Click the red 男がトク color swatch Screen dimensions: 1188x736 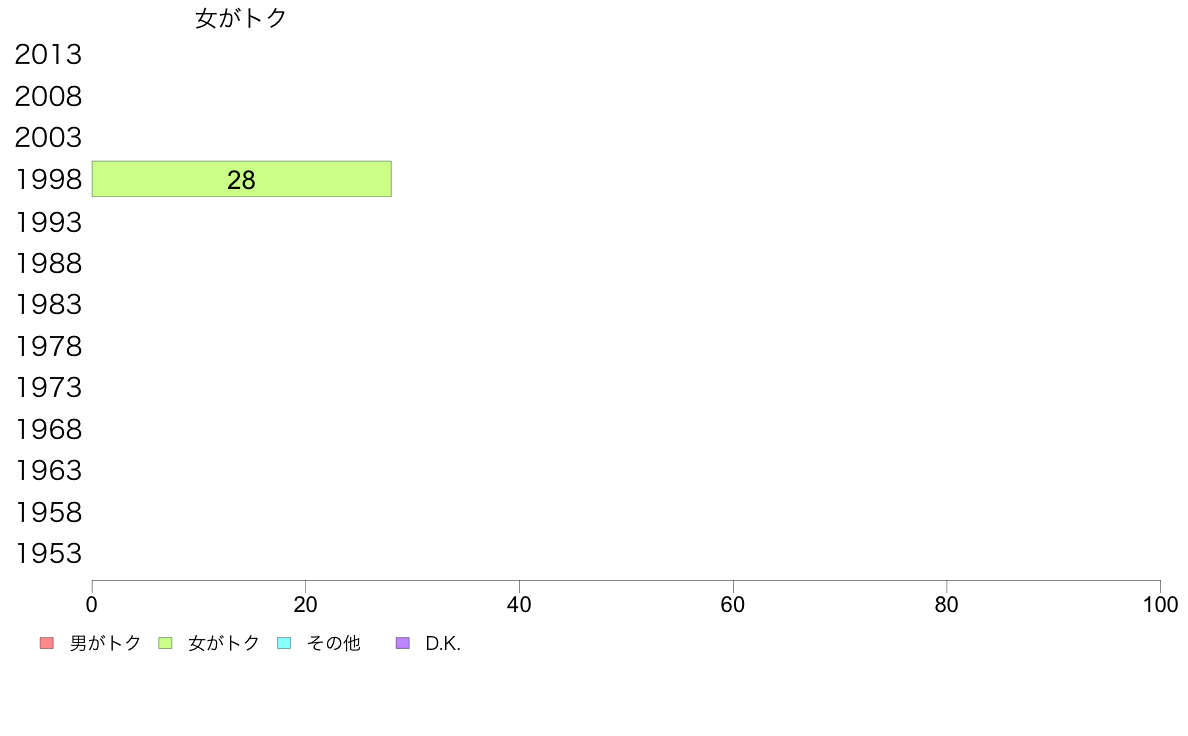tap(47, 643)
